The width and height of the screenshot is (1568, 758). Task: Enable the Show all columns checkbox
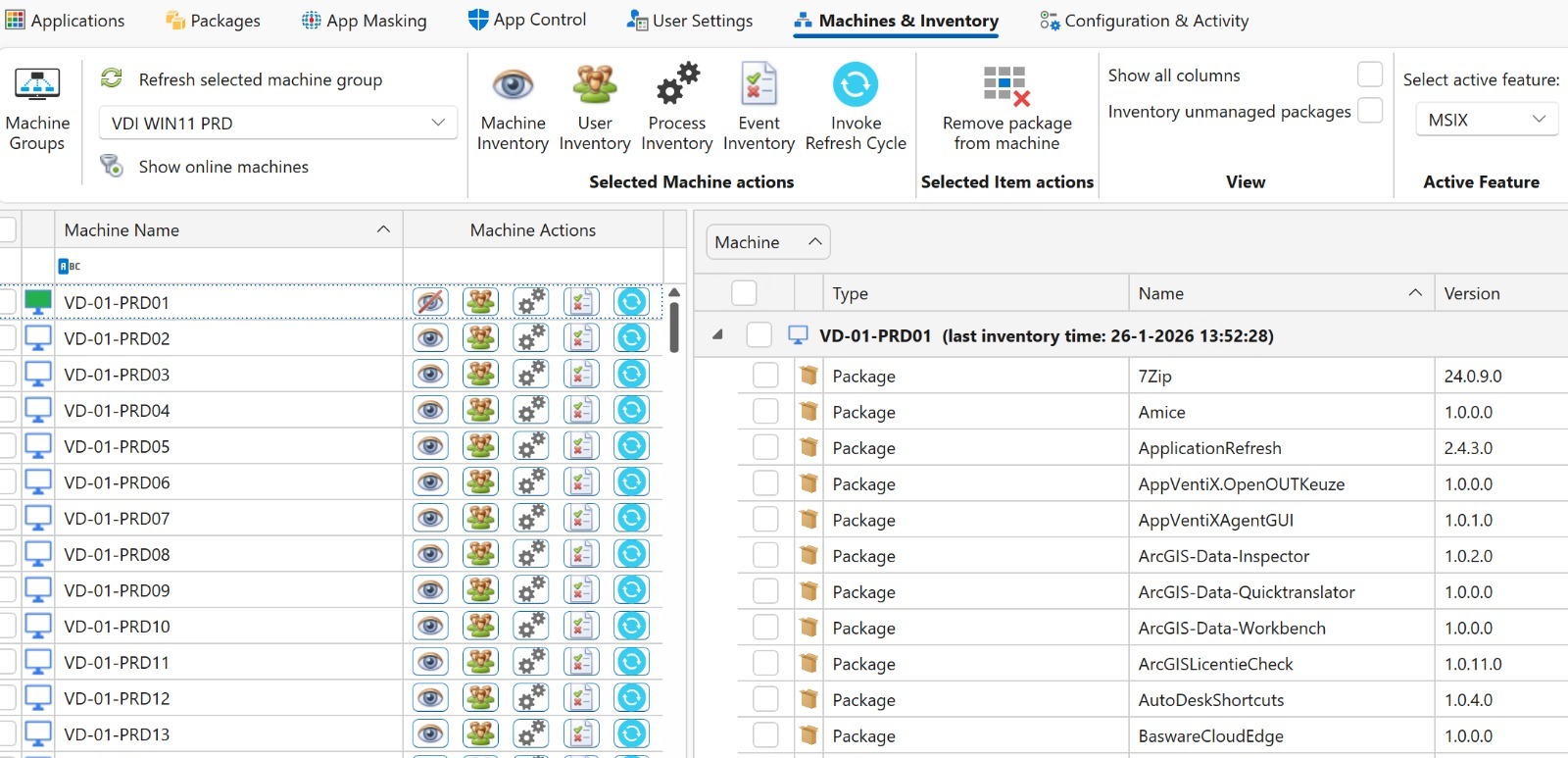coord(1369,75)
